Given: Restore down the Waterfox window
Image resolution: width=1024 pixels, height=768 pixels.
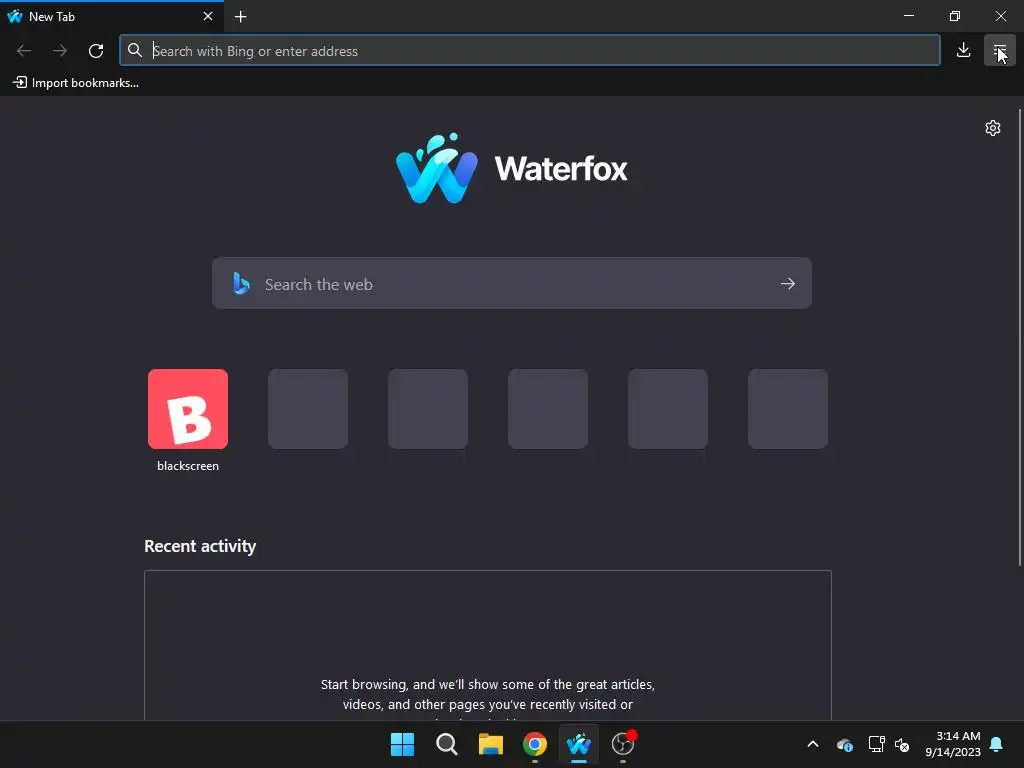Looking at the screenshot, I should click(x=955, y=16).
